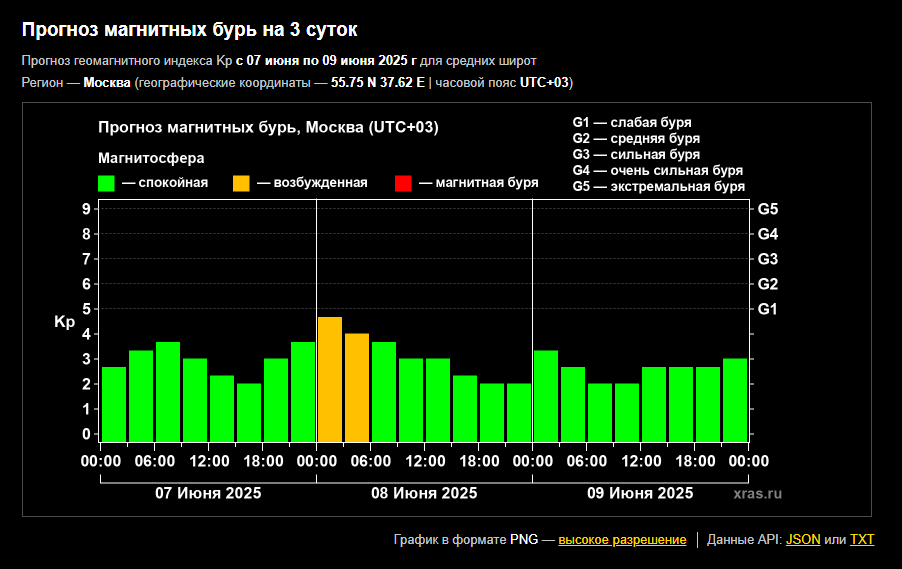
Task: Click the page heading Прогноз магнитных бурь на 3 суток
Action: pos(189,30)
